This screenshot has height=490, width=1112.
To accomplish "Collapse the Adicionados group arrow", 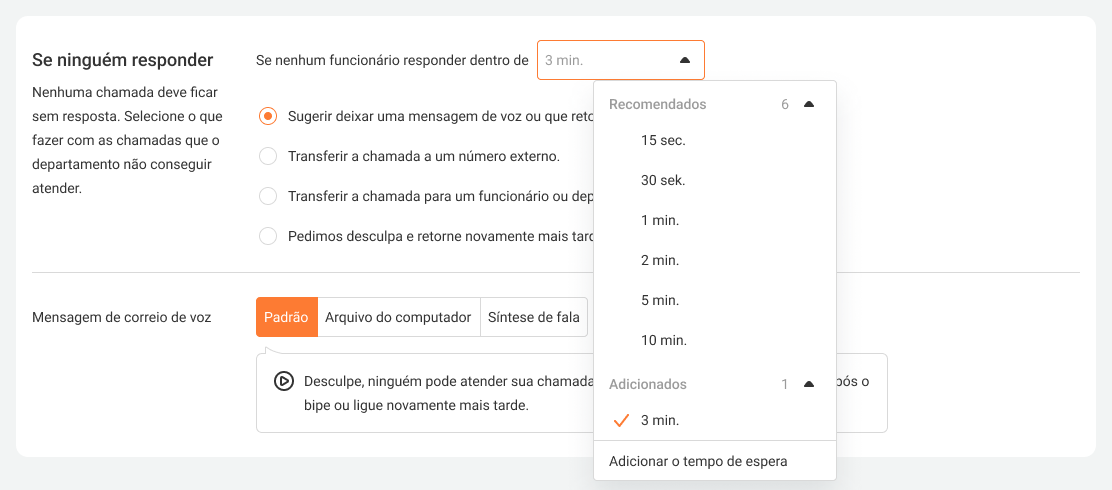I will [x=809, y=384].
